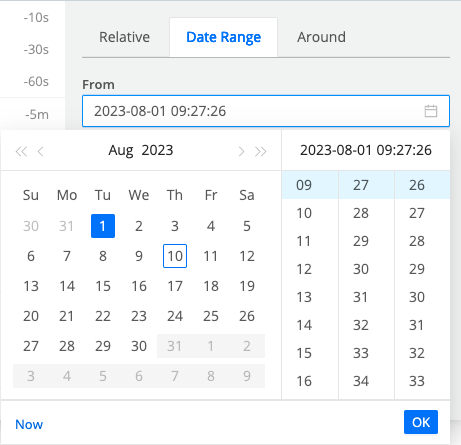Select the -30s quick range

click(x=36, y=50)
